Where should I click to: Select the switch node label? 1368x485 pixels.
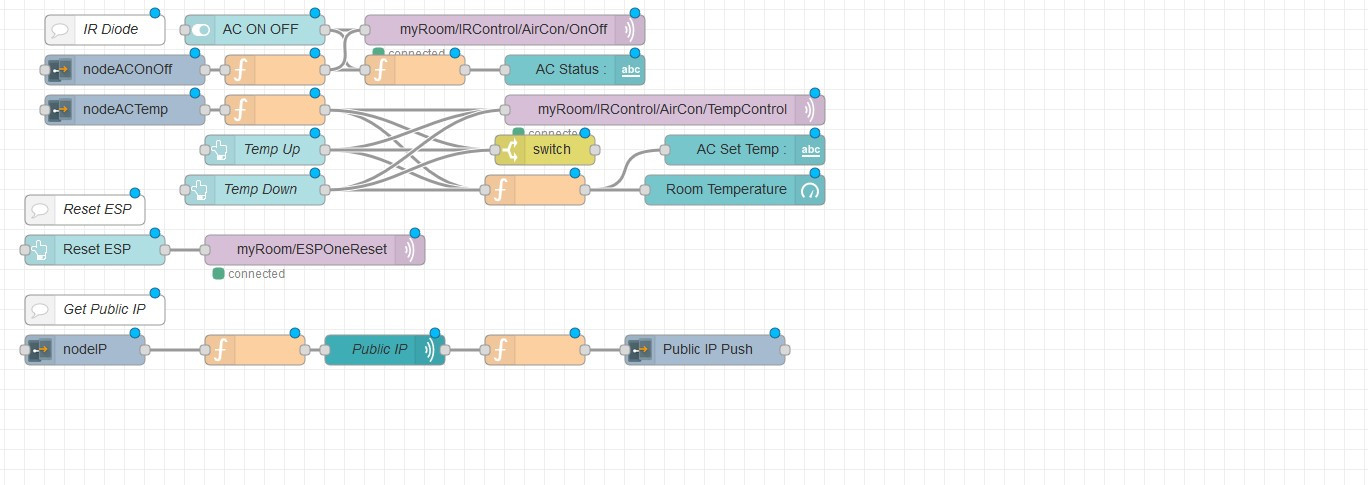[x=551, y=149]
